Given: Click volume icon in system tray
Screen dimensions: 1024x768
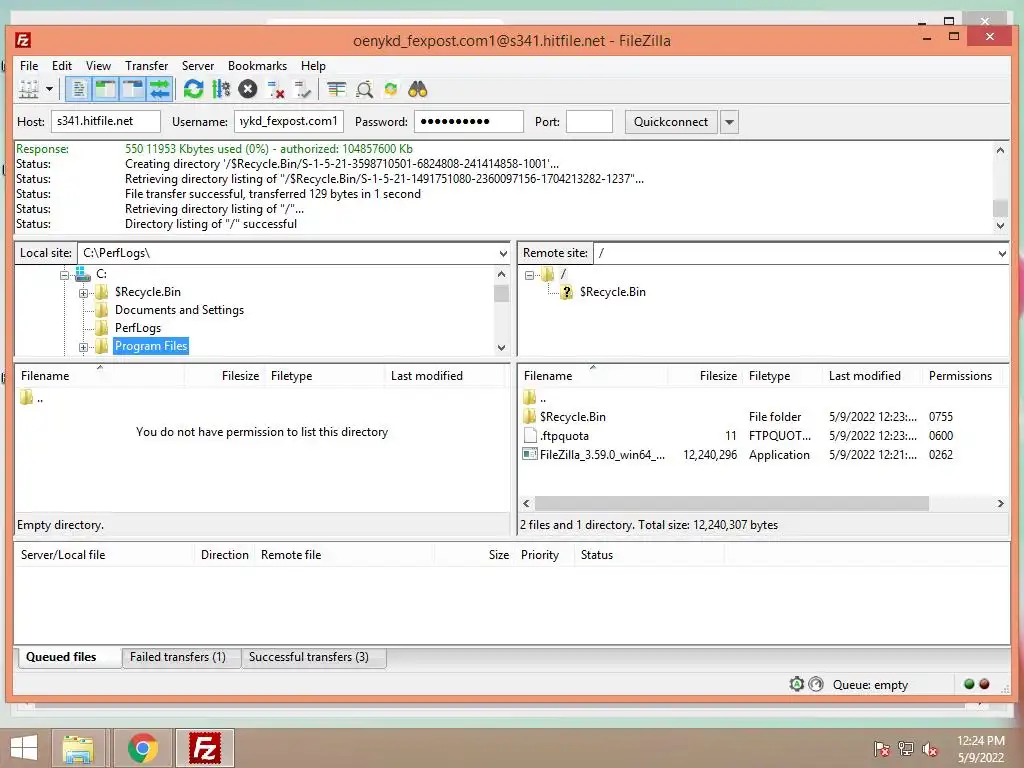Looking at the screenshot, I should coord(930,749).
